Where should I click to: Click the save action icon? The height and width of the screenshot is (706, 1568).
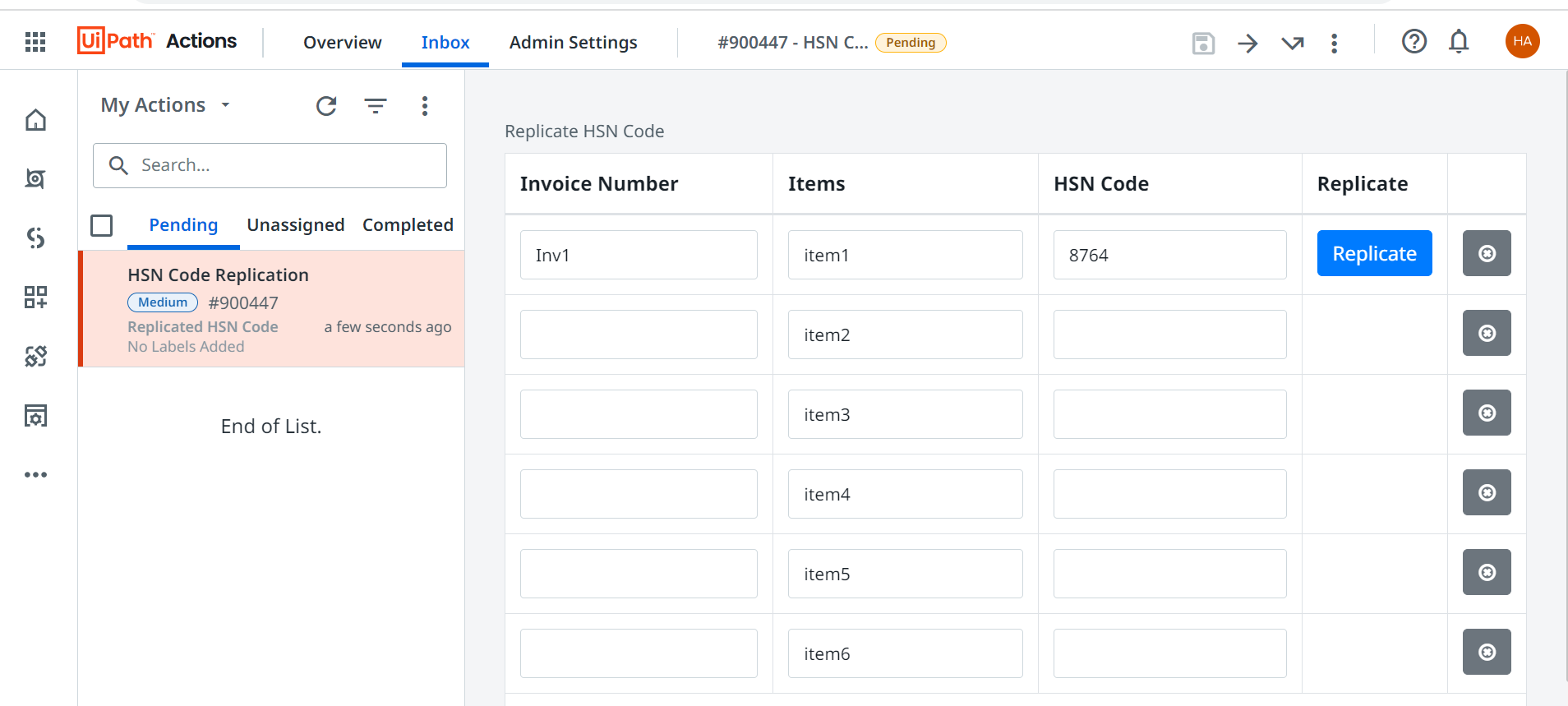(1203, 43)
